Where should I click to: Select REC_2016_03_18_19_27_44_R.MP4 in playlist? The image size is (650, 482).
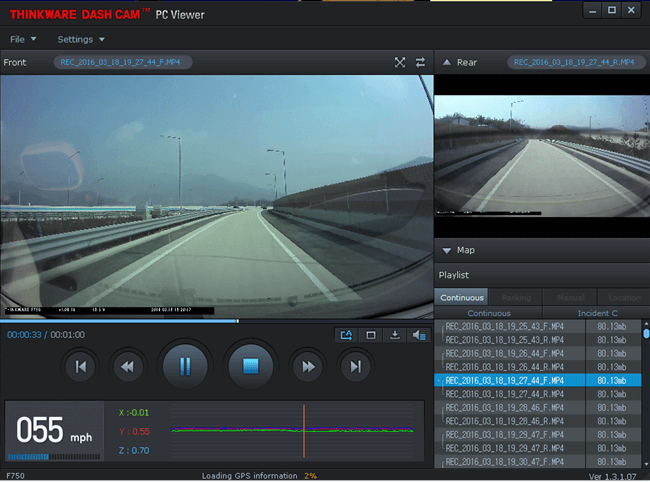point(537,394)
